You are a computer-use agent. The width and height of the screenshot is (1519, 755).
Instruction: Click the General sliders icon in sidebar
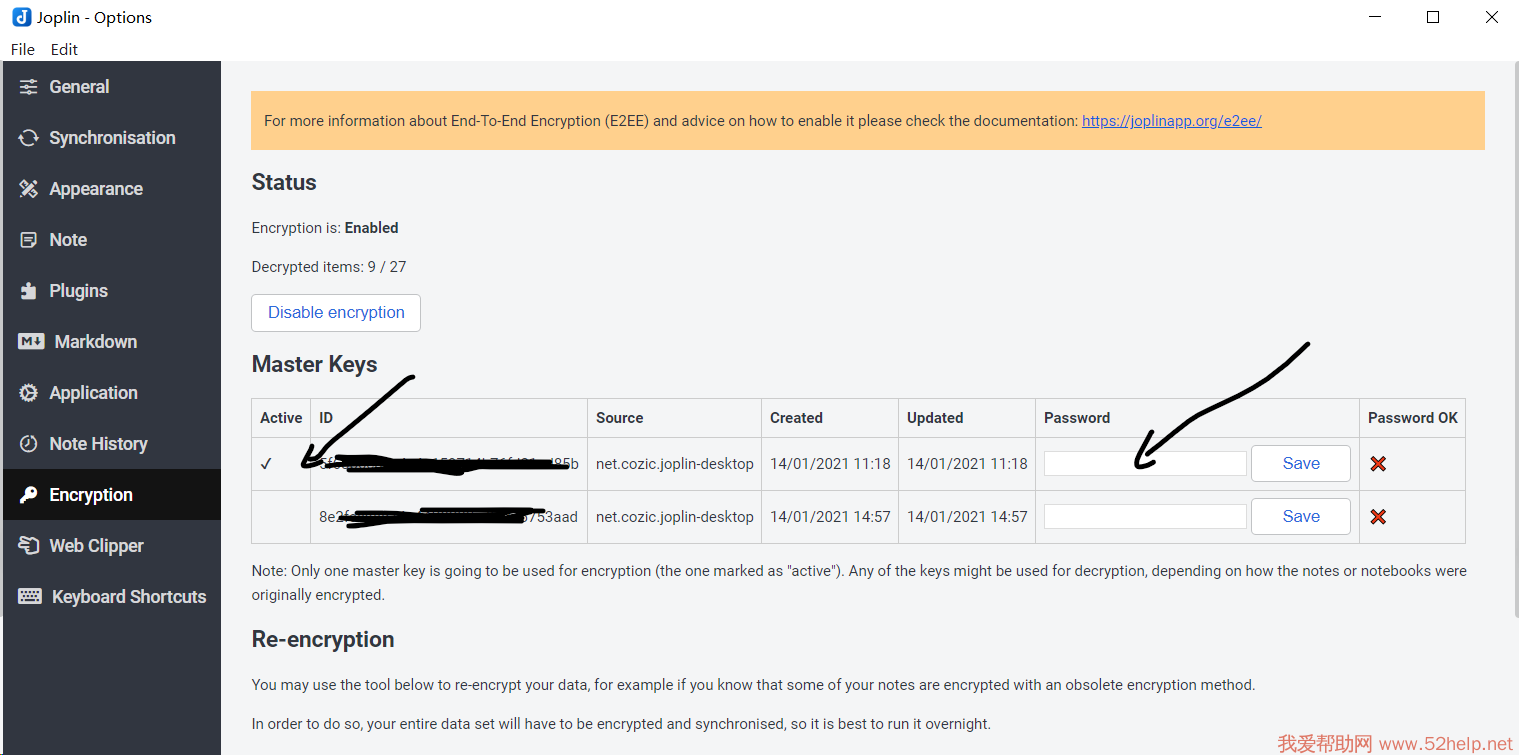pos(29,87)
